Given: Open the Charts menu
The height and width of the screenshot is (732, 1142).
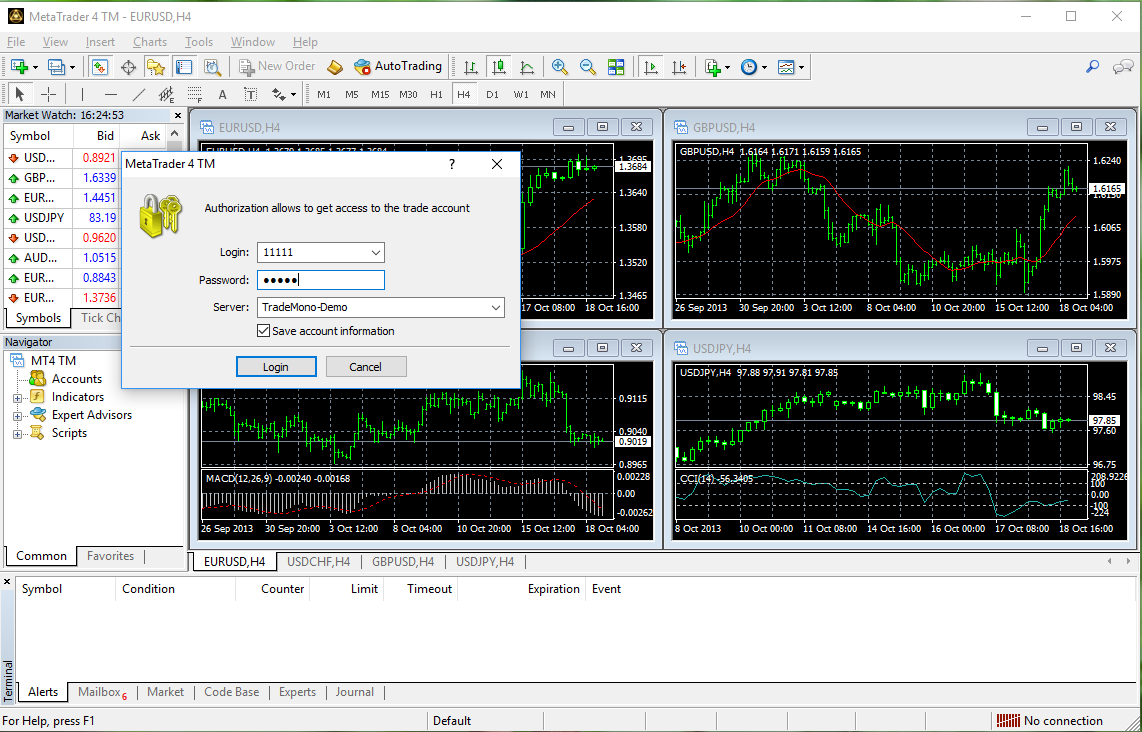Looking at the screenshot, I should [x=150, y=42].
